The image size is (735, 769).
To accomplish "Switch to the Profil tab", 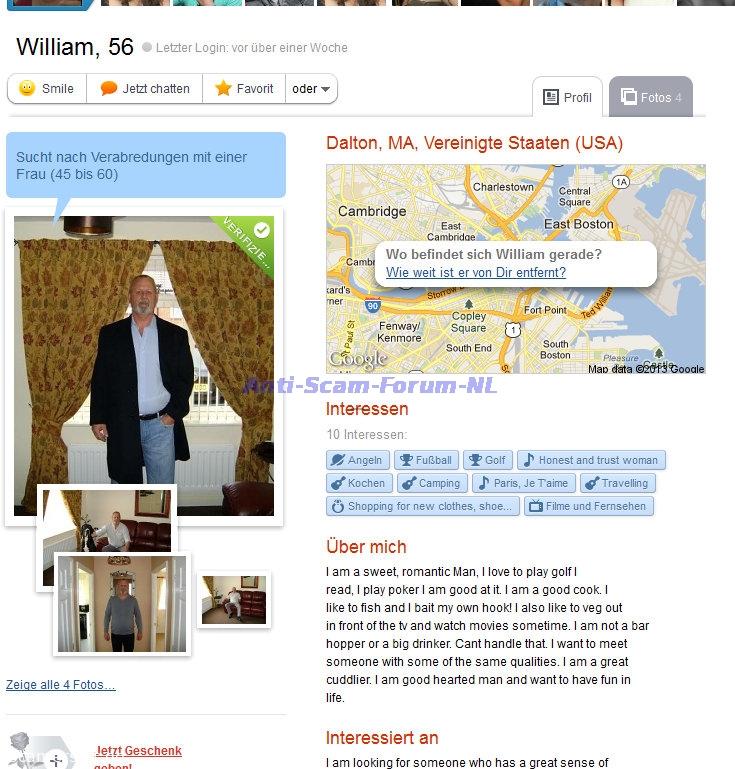I will click(567, 97).
